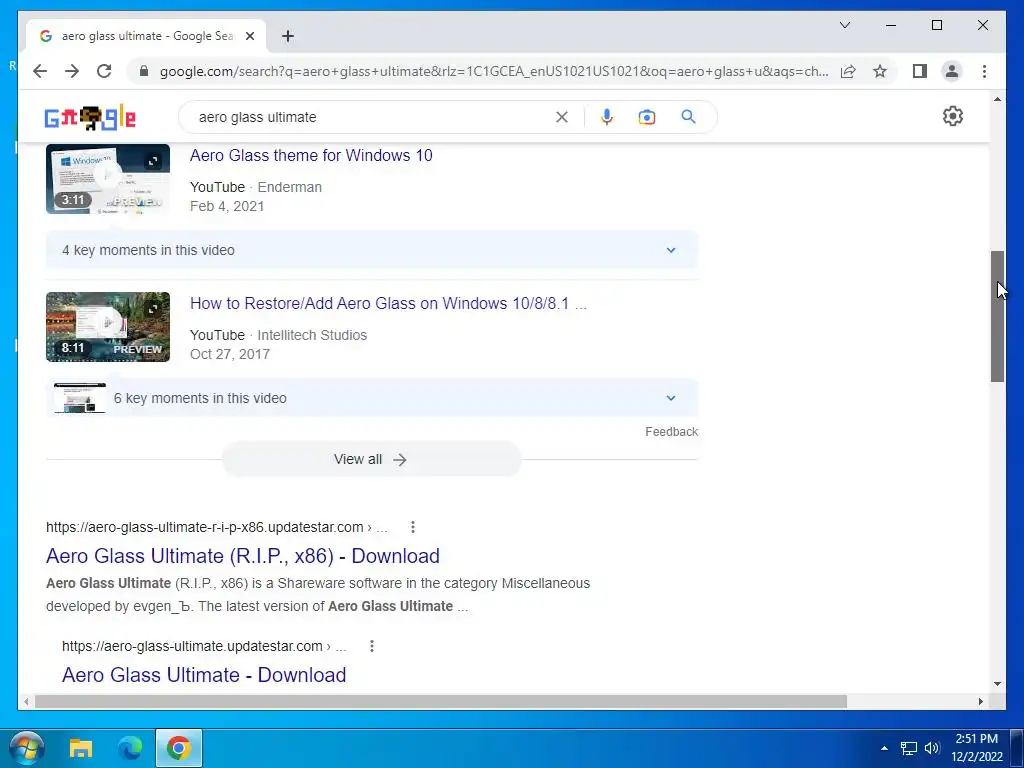Screen dimensions: 1024x768
Task: Open Aero Glass Ultimate - Download link
Action: click(204, 675)
